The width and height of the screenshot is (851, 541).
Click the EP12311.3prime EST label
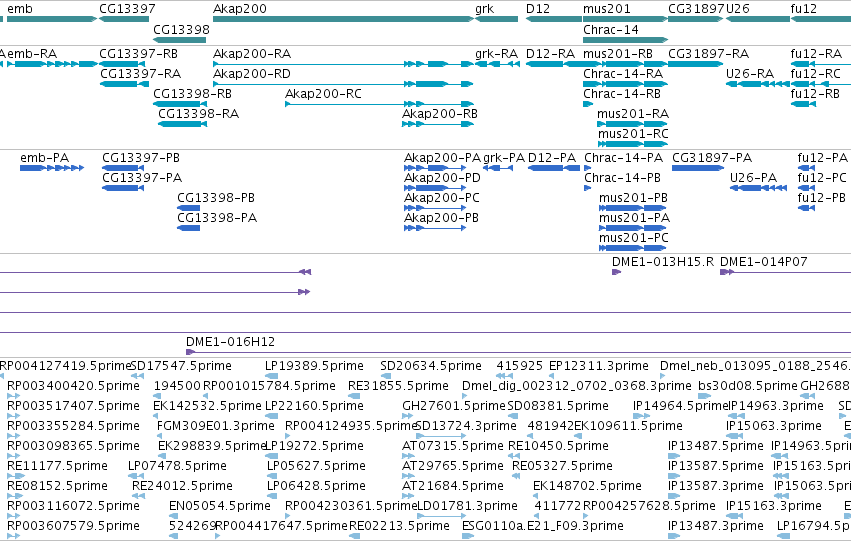coord(599,366)
